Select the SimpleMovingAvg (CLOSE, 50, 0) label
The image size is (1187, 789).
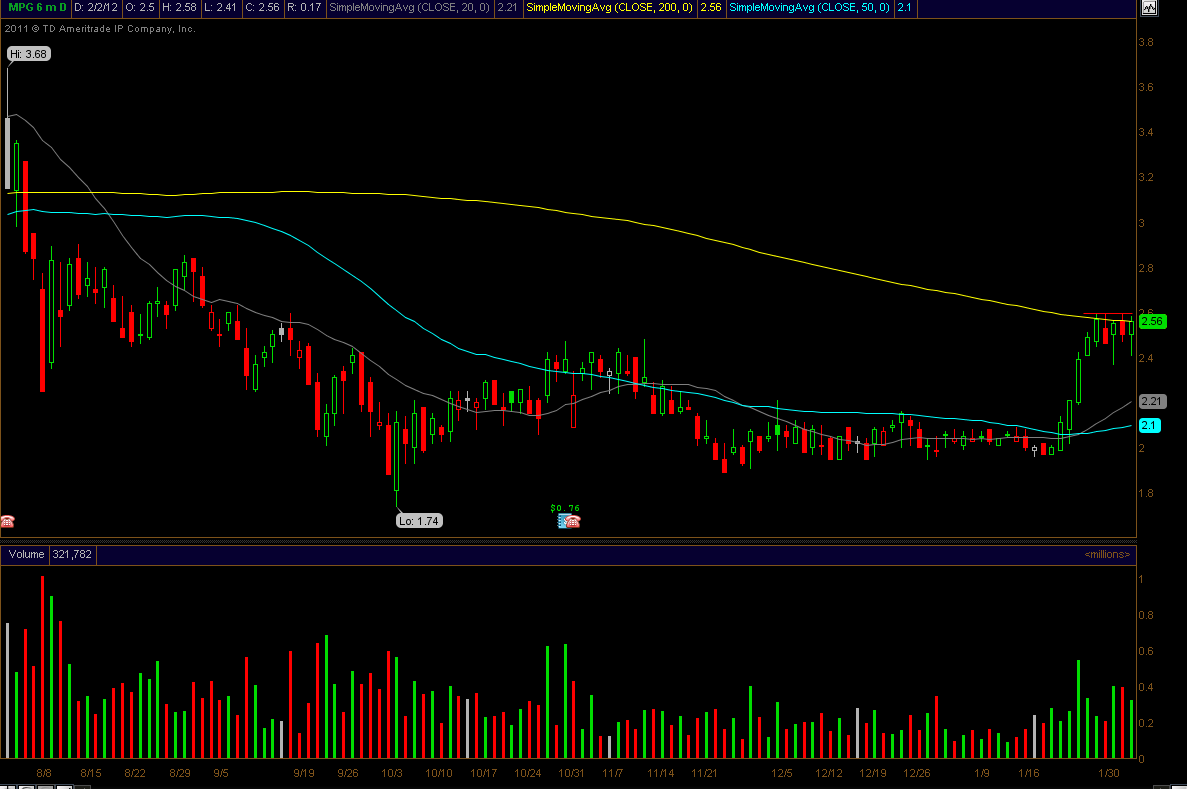(809, 8)
